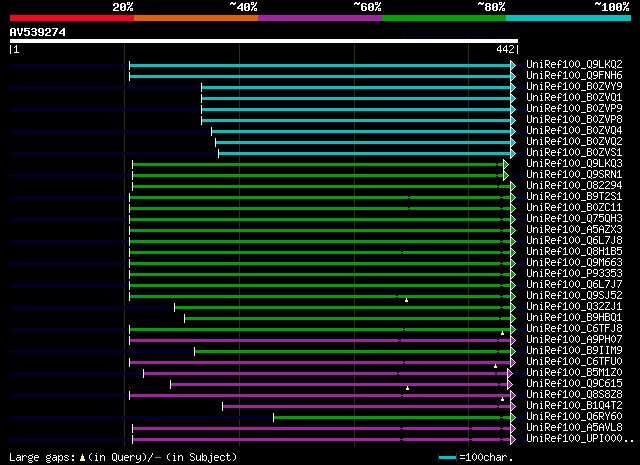Screen dimensions: 640x465
Task: Select the UniRef100_B9IIM9 label
Action: coord(574,351)
